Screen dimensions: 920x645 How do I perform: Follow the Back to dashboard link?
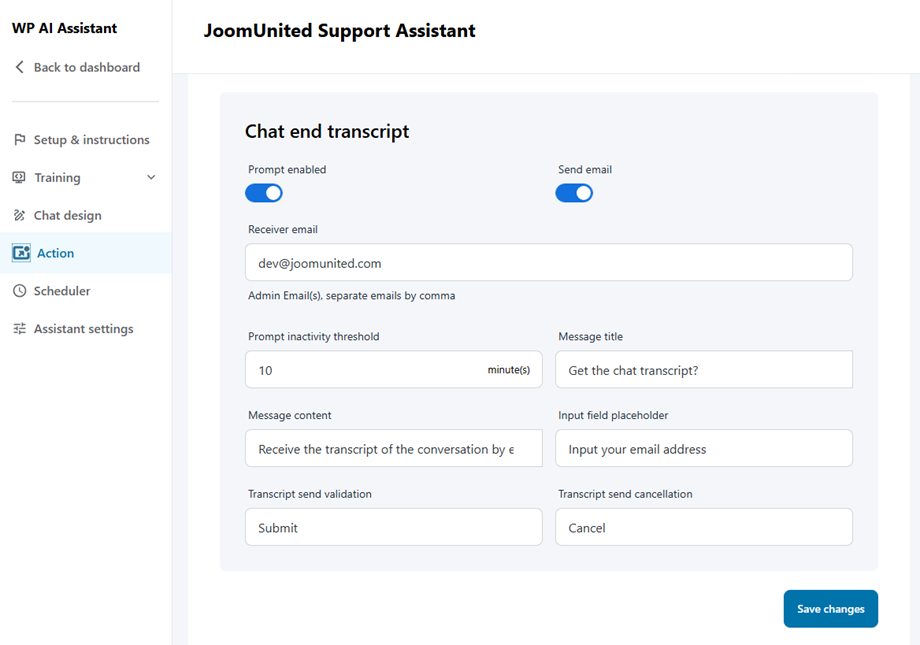click(x=86, y=68)
